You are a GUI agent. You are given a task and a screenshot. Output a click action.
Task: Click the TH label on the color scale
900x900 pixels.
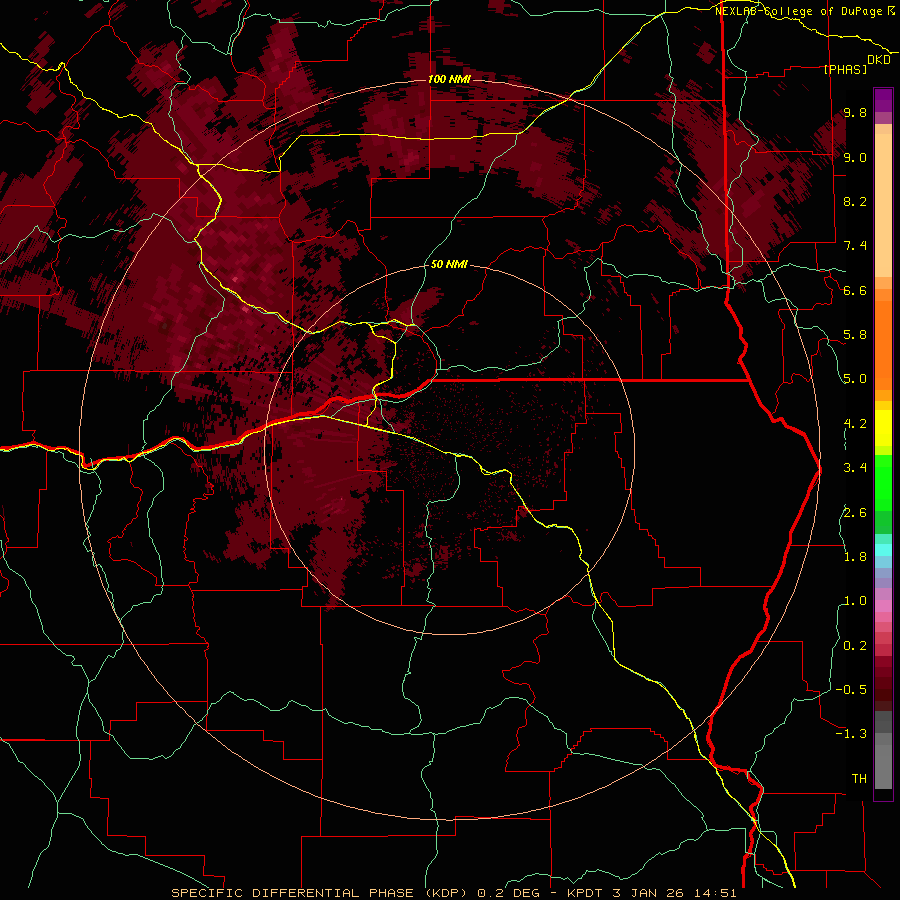click(859, 778)
